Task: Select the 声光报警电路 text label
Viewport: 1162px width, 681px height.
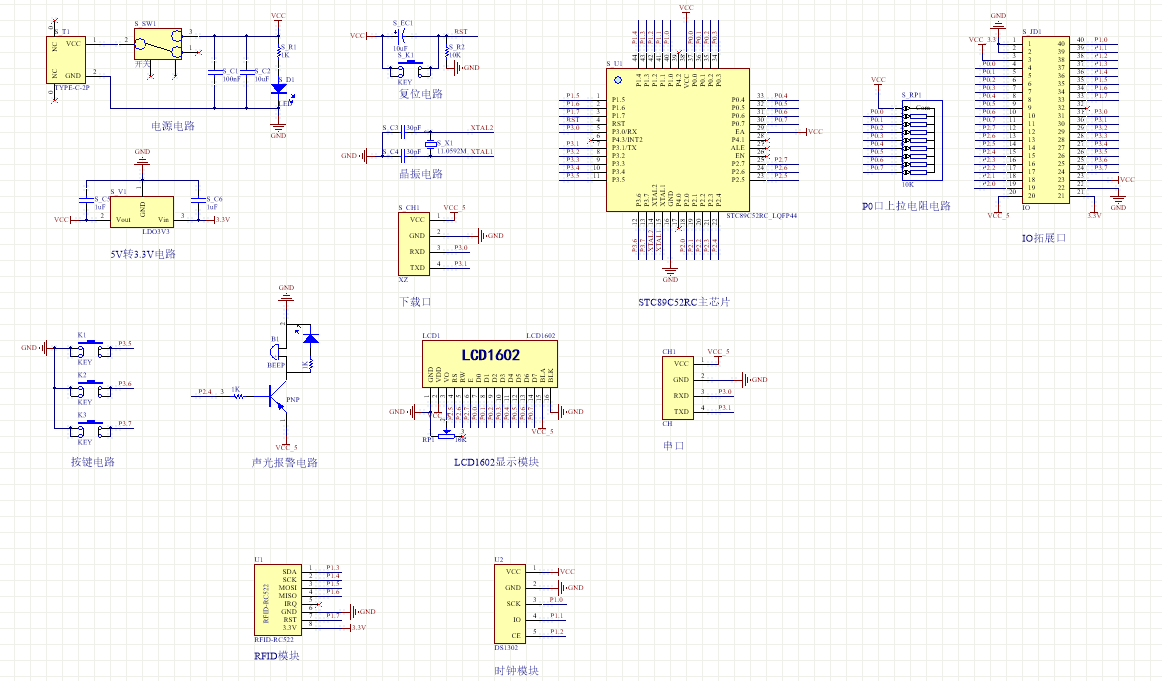Action: [284, 463]
